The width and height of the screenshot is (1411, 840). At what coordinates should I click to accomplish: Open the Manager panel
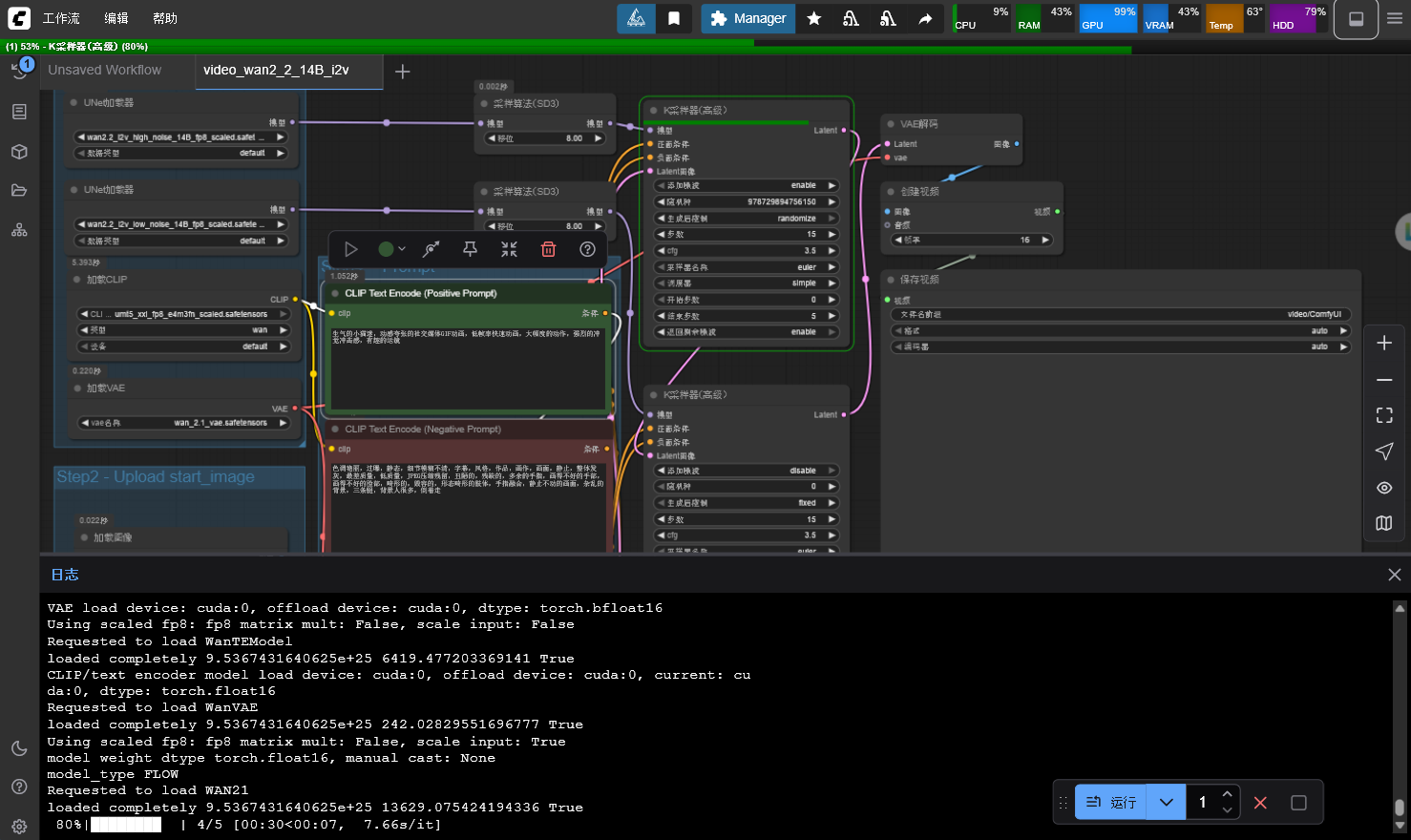[748, 18]
